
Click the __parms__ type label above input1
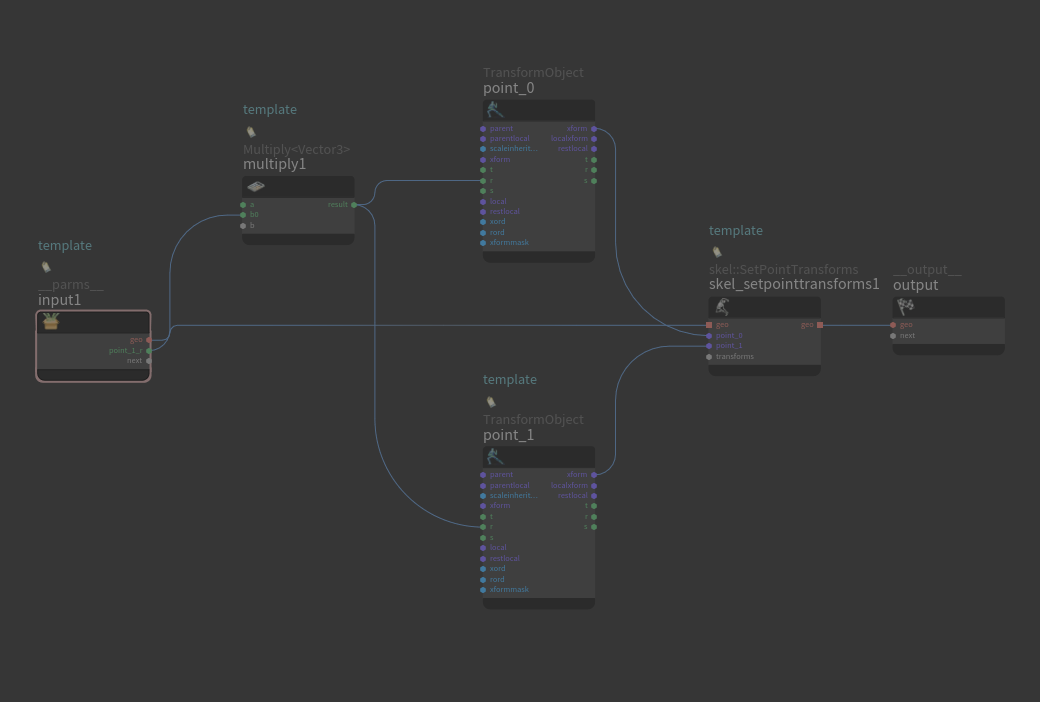(71, 285)
